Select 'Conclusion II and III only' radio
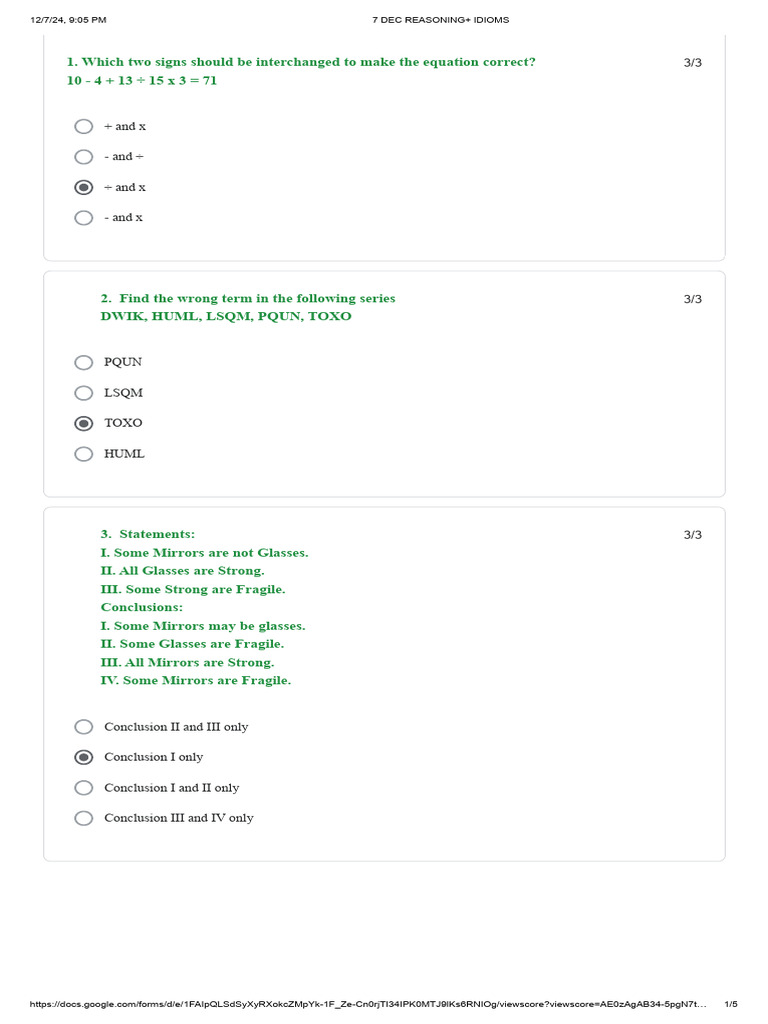The image size is (768, 1024). tap(84, 727)
